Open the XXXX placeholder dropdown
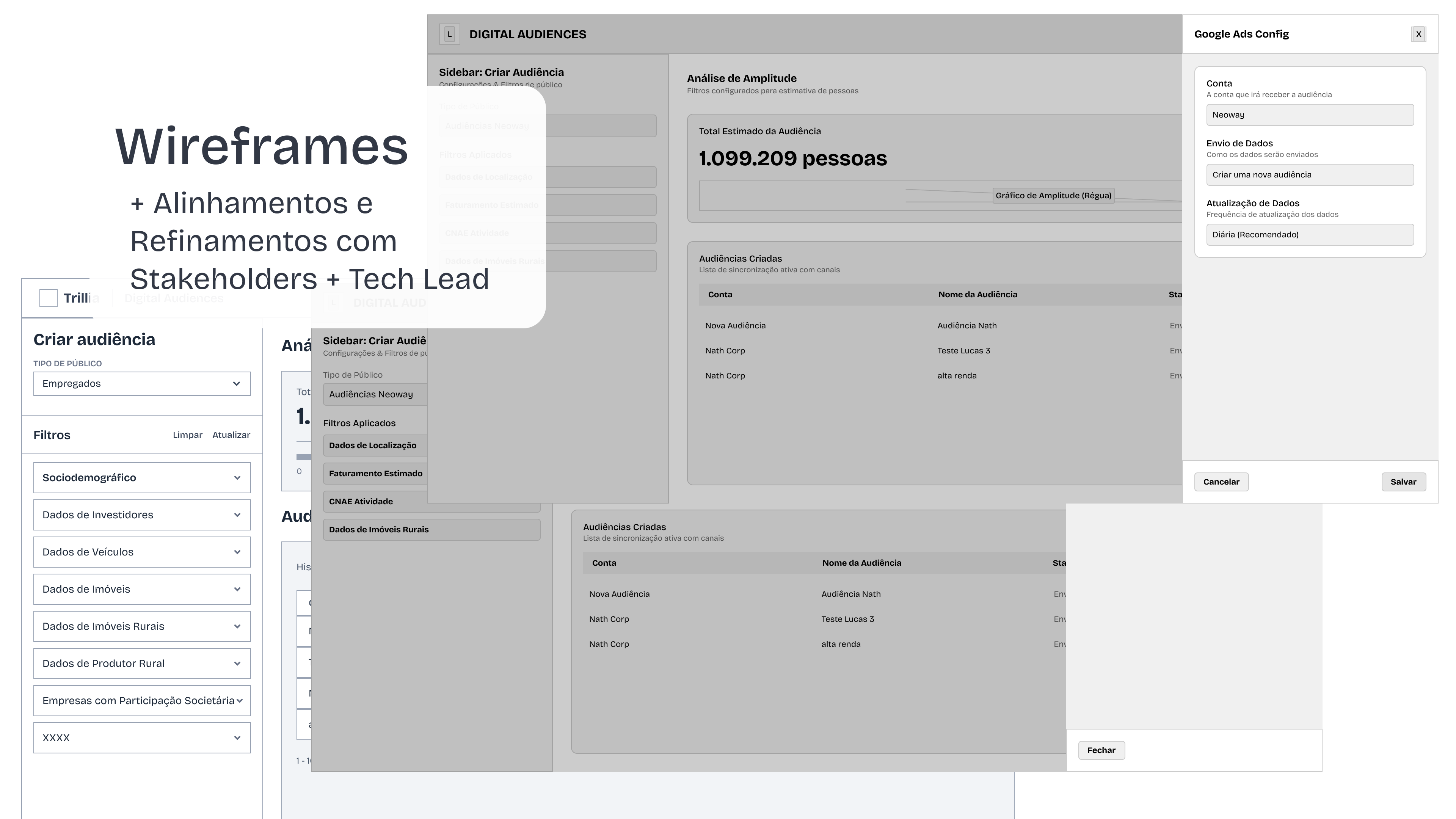Image resolution: width=1456 pixels, height=819 pixels. 142,738
